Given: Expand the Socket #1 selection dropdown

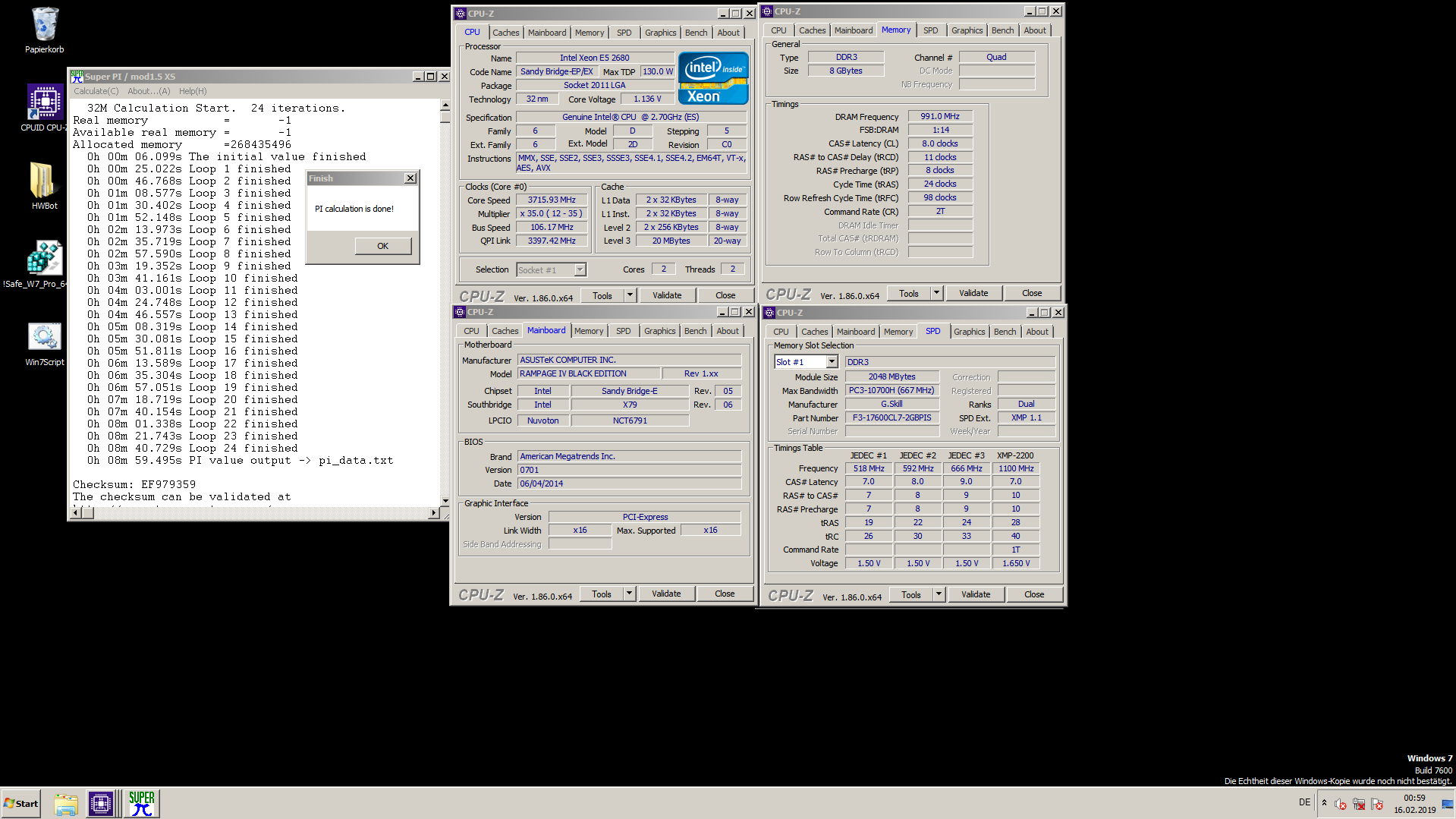Looking at the screenshot, I should coord(580,269).
